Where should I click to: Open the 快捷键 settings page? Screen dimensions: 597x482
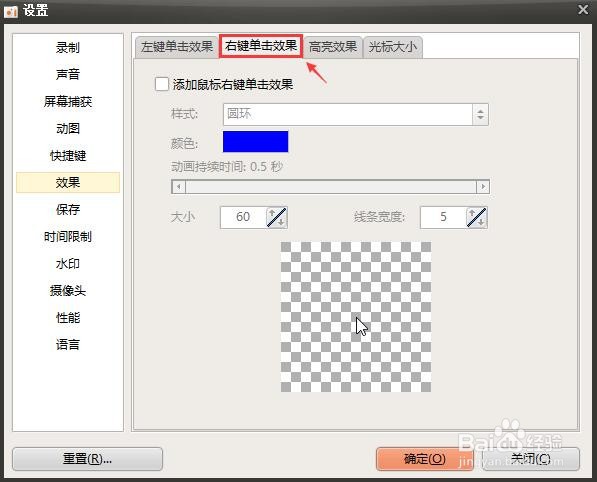68,156
